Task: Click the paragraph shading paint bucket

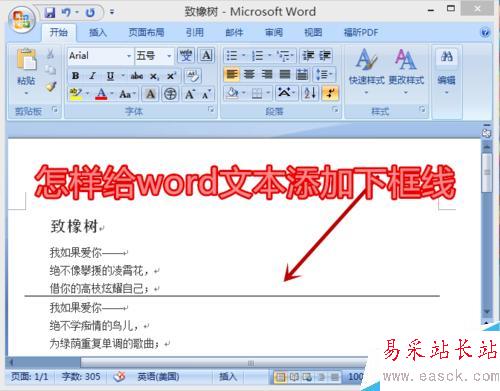Action: click(x=232, y=93)
